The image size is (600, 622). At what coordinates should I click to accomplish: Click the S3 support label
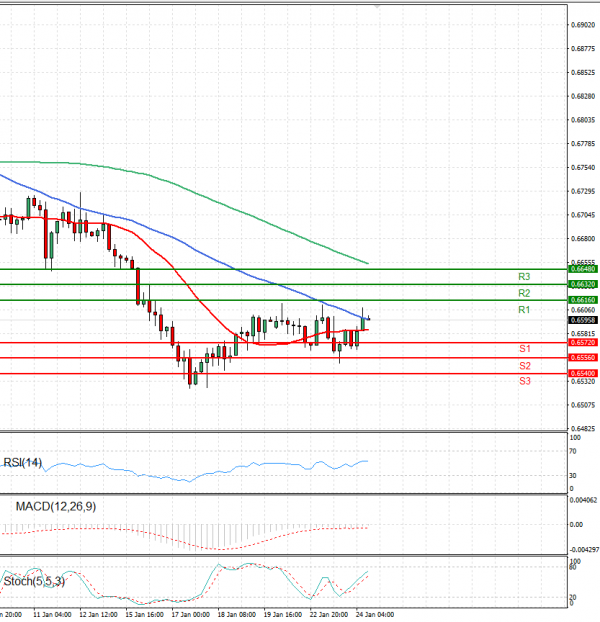[525, 381]
